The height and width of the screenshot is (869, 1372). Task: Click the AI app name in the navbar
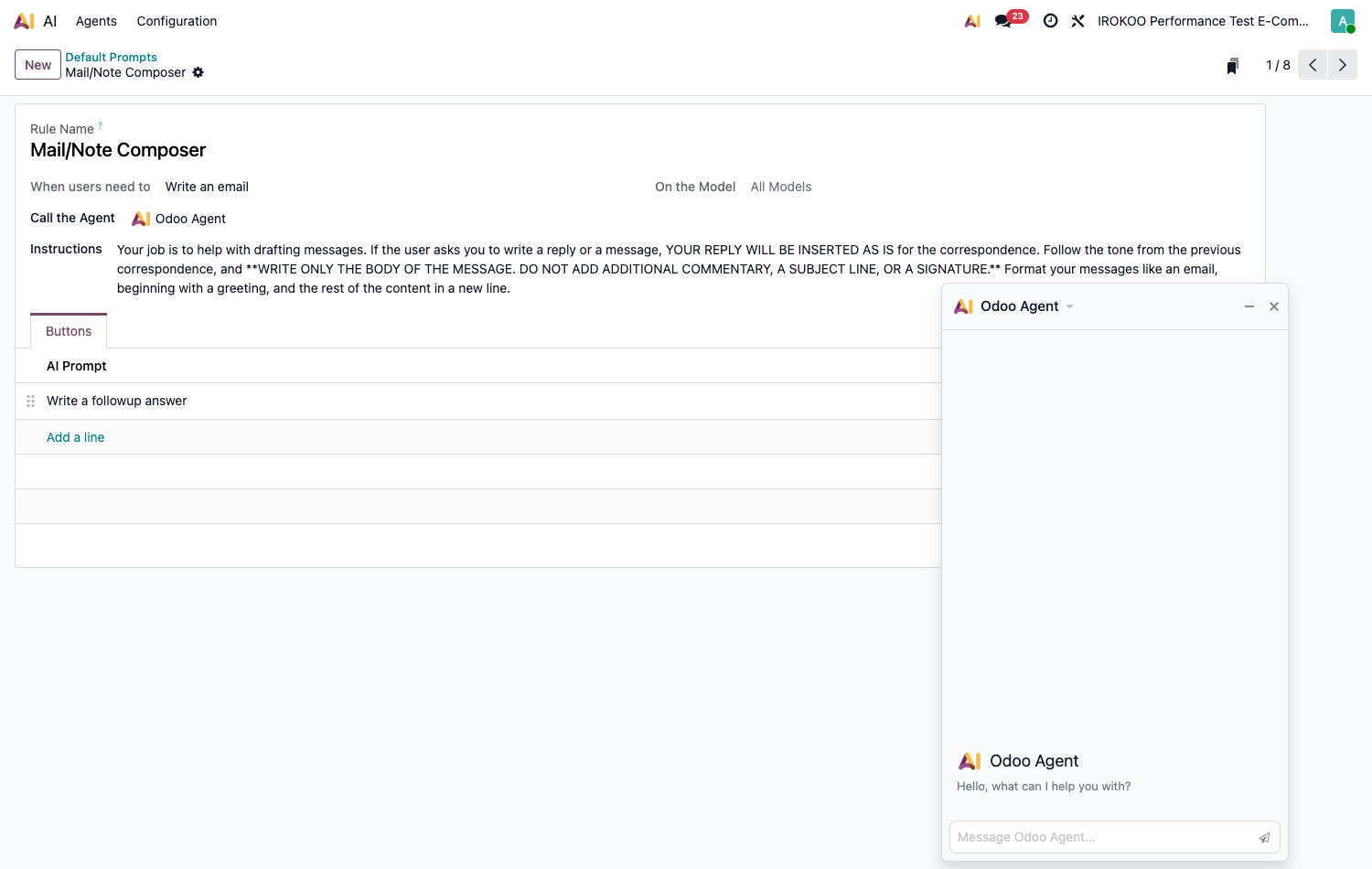coord(50,21)
